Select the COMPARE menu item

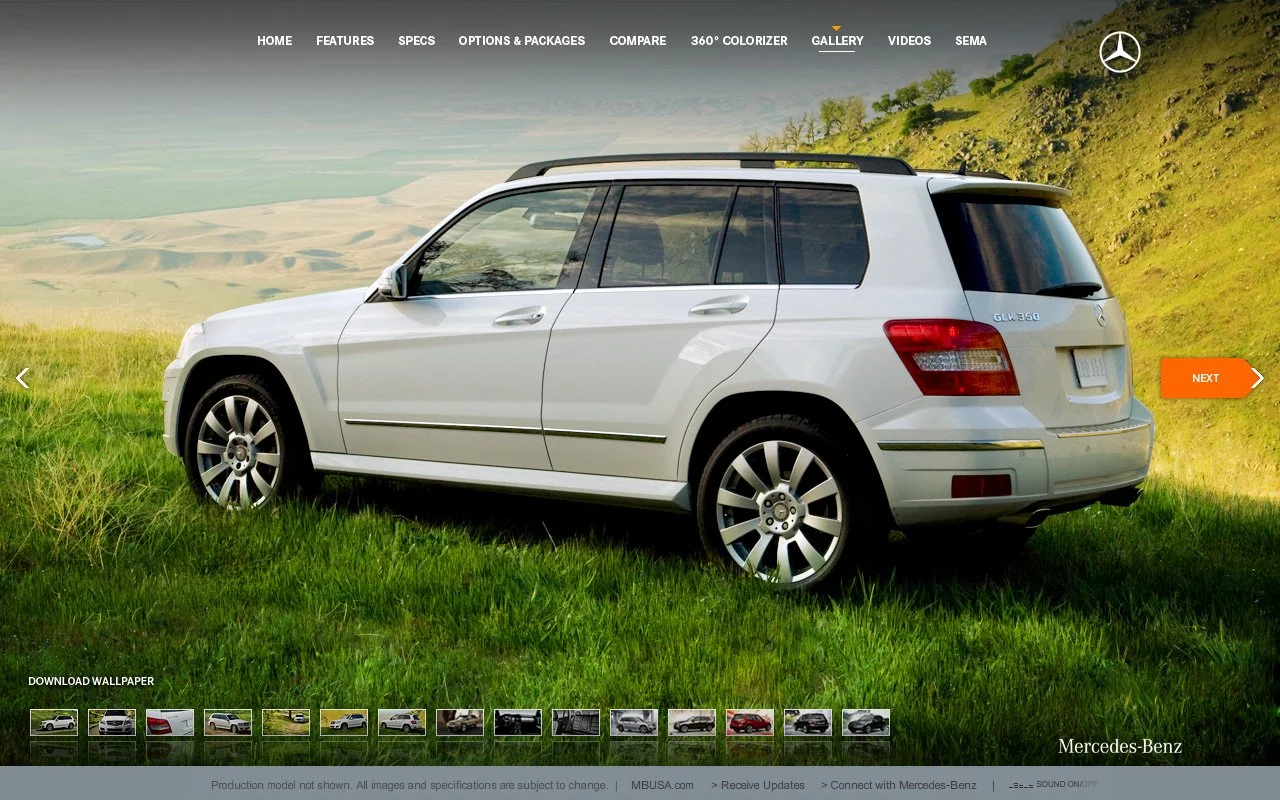637,41
